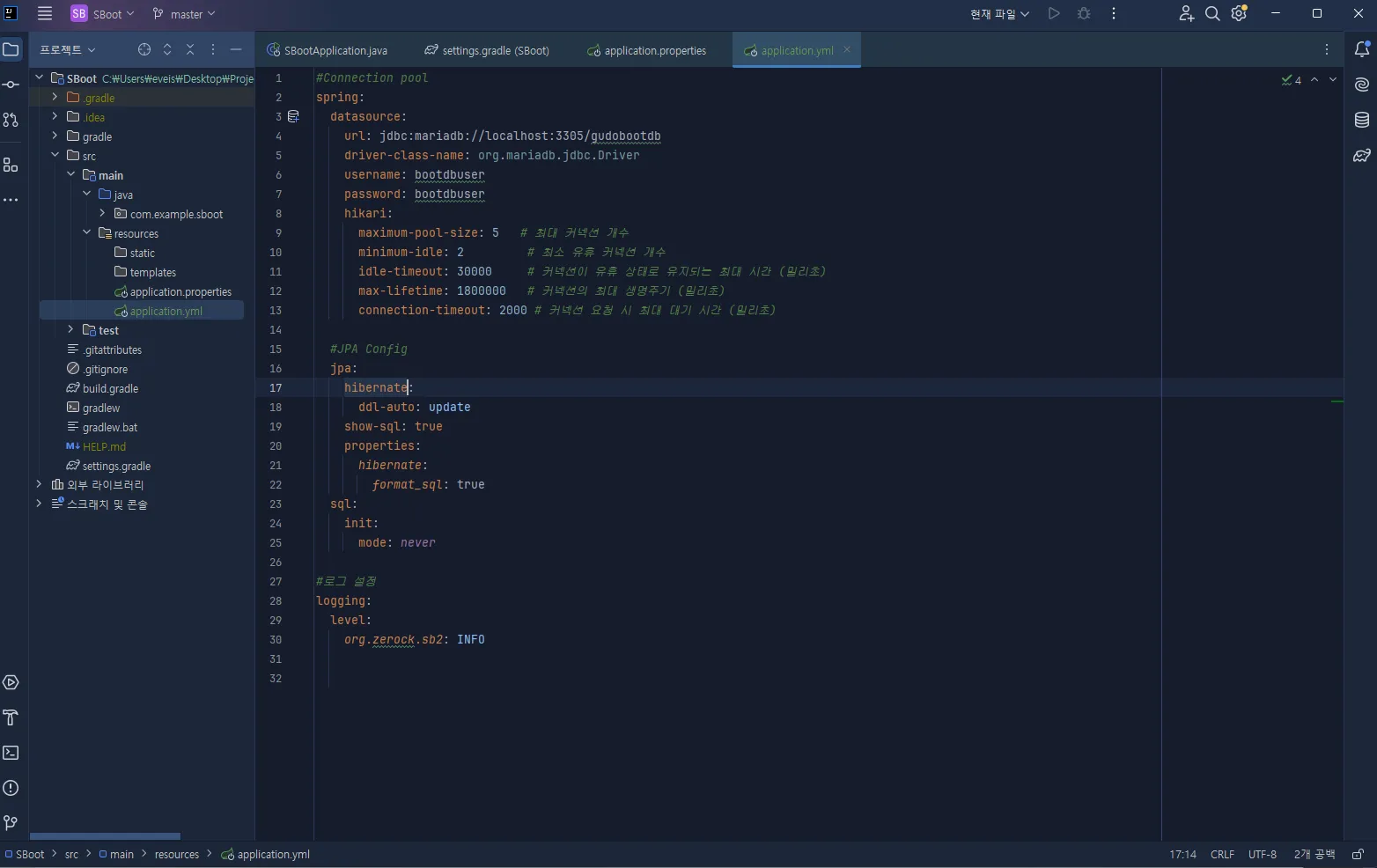This screenshot has width=1377, height=868.
Task: Expand the external libraries node
Action: coord(39,484)
